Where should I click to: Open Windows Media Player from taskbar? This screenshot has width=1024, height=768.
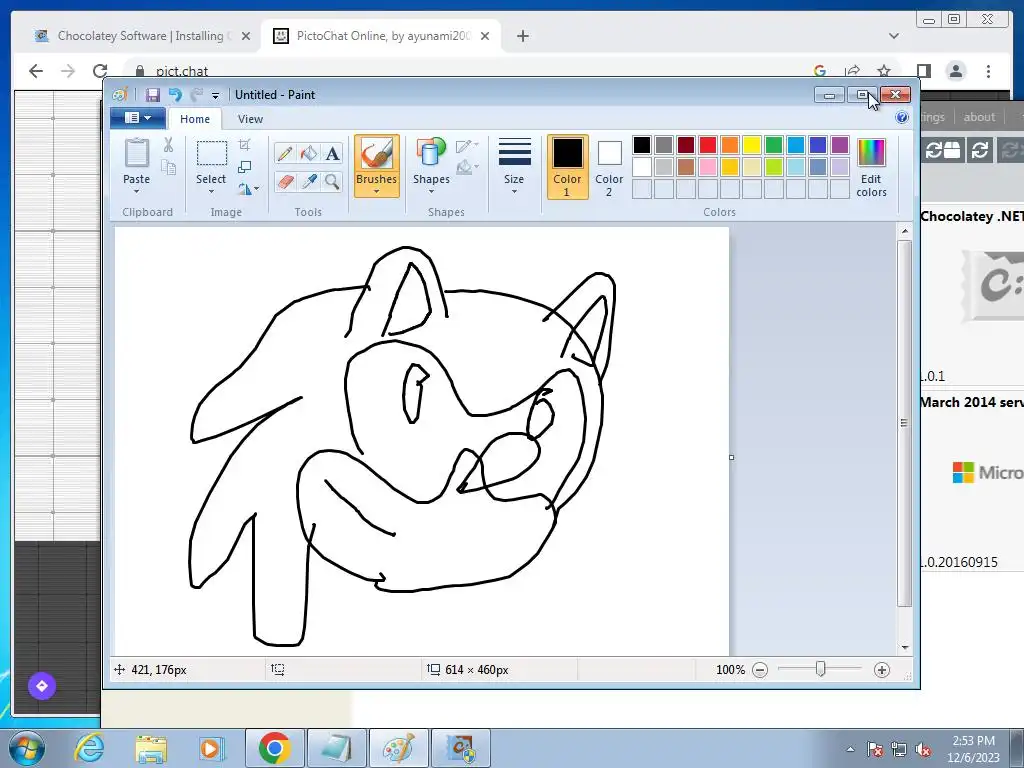pos(212,748)
